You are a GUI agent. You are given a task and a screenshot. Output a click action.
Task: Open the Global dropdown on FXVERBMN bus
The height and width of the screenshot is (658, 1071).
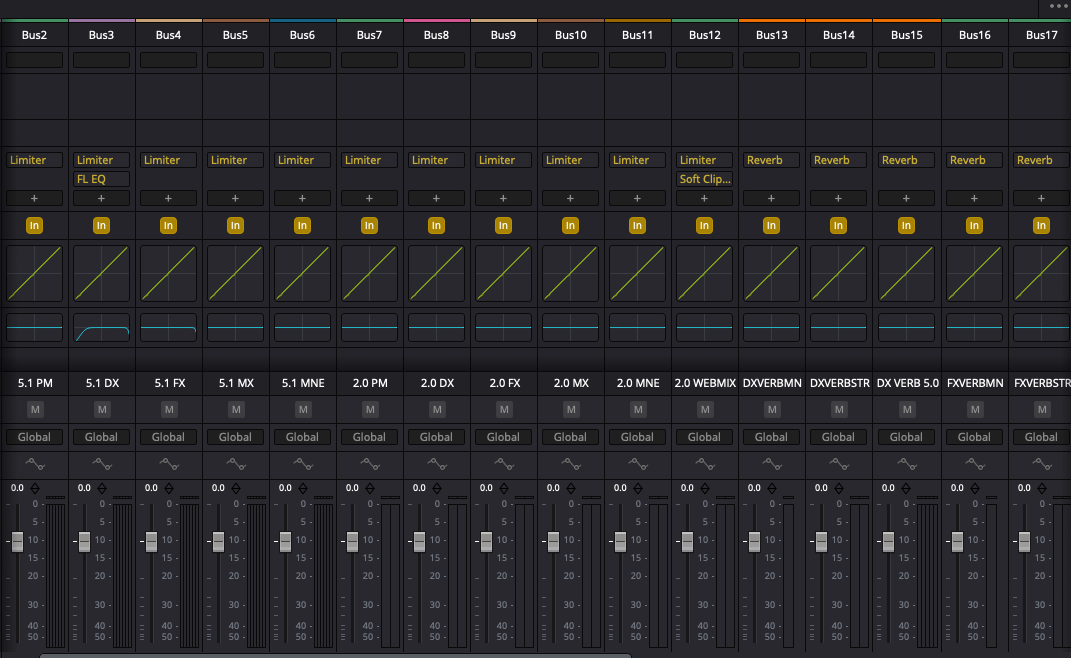tap(973, 437)
